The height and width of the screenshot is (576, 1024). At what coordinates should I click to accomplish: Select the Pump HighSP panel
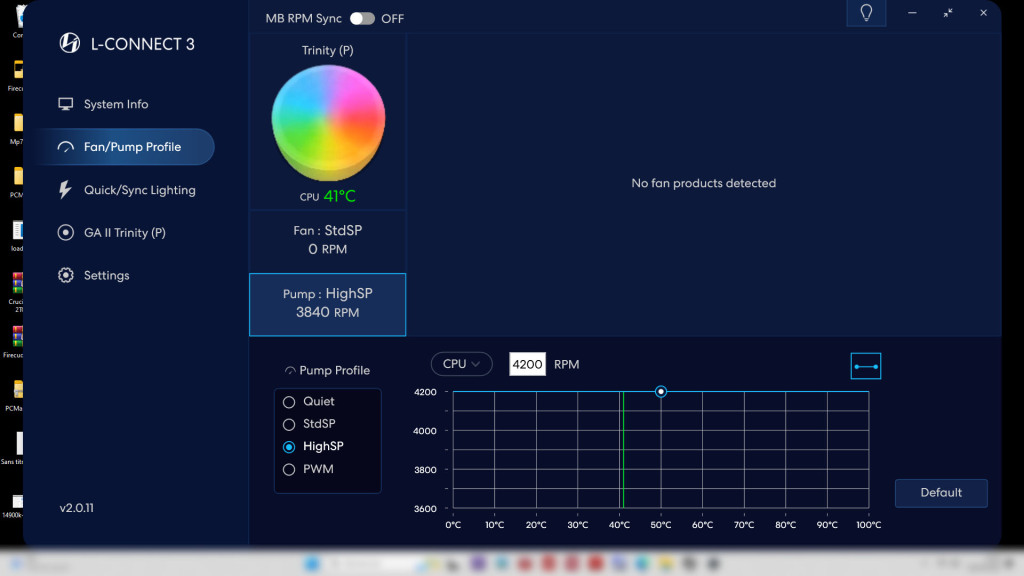coord(327,304)
